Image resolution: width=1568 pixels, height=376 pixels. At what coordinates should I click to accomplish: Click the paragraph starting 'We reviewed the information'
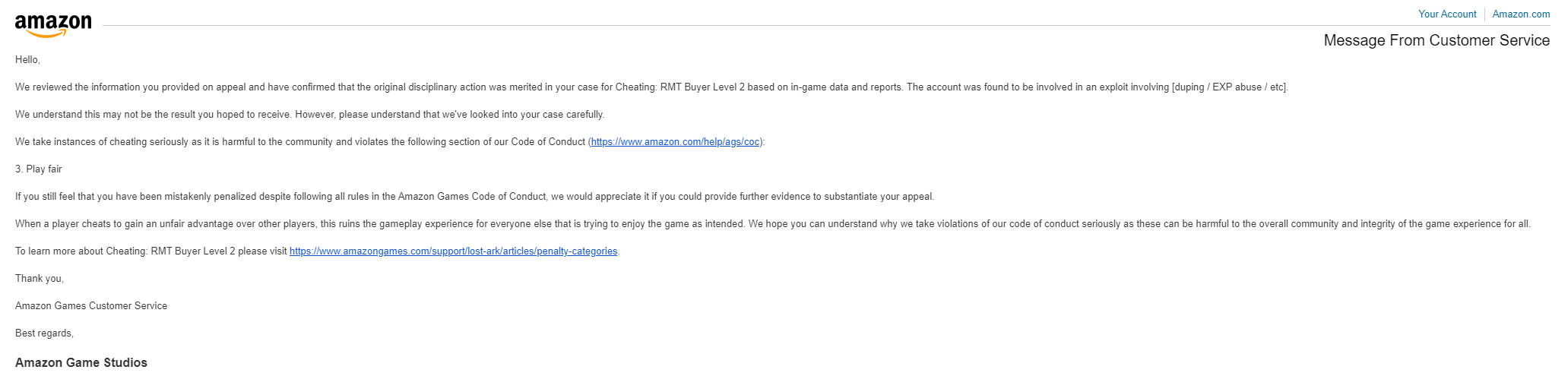click(651, 87)
